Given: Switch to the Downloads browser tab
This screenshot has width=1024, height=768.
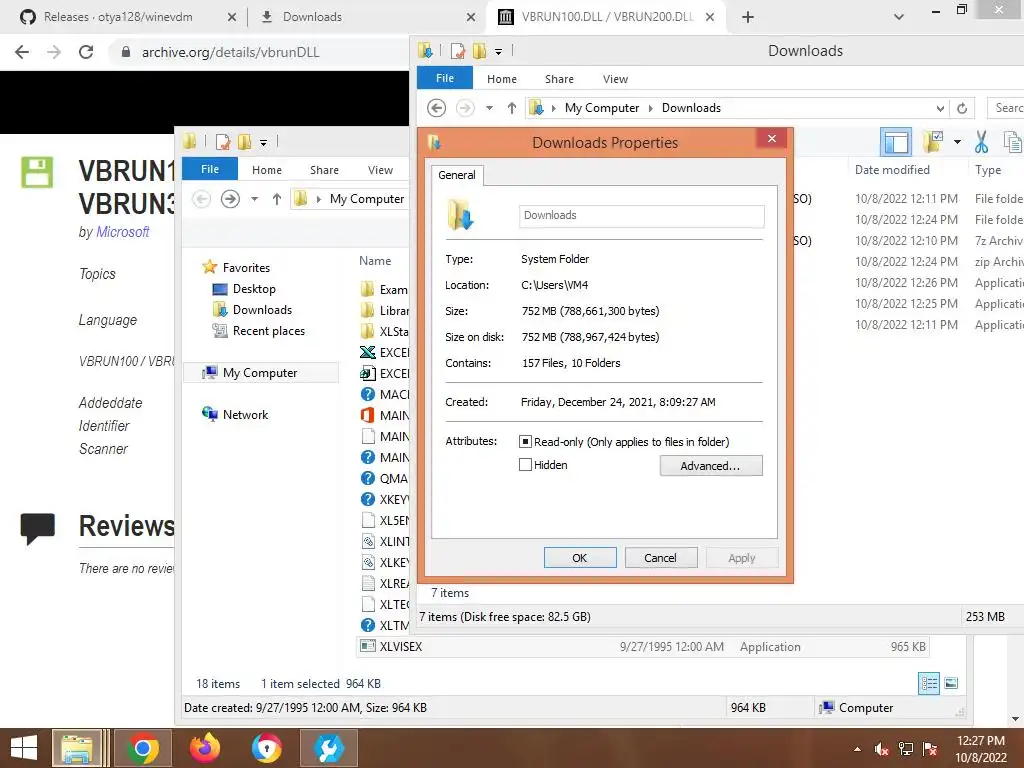Looking at the screenshot, I should (312, 17).
